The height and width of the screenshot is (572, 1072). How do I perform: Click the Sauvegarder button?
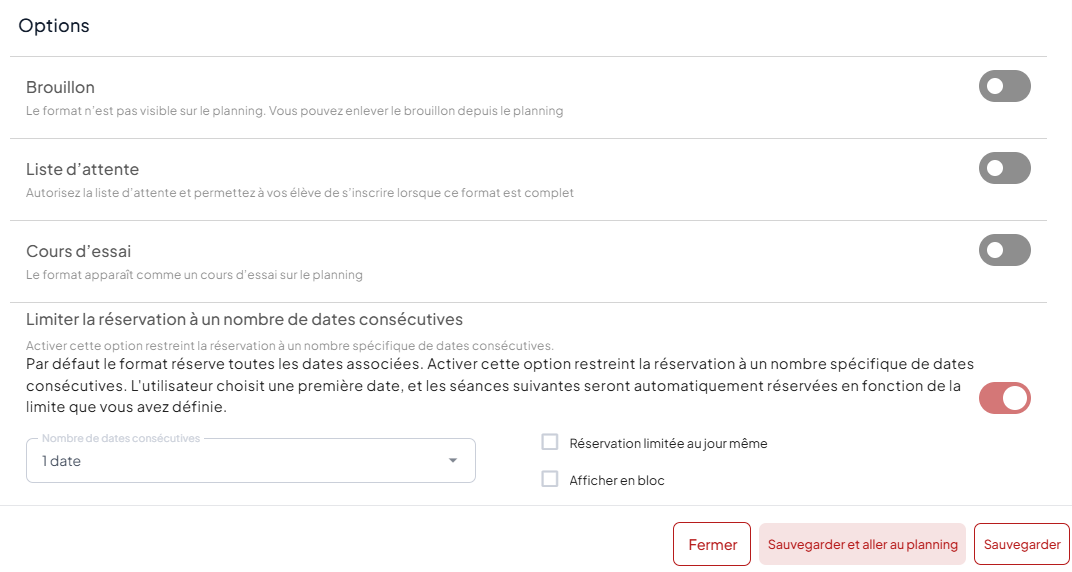(x=1022, y=544)
